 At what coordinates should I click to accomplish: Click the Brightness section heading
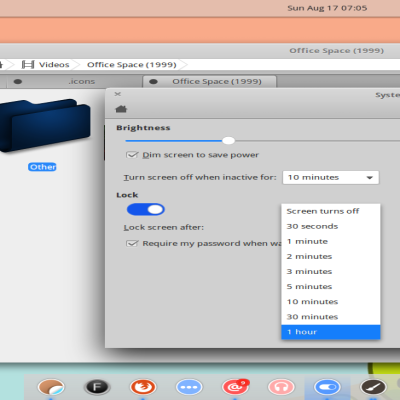click(x=143, y=128)
